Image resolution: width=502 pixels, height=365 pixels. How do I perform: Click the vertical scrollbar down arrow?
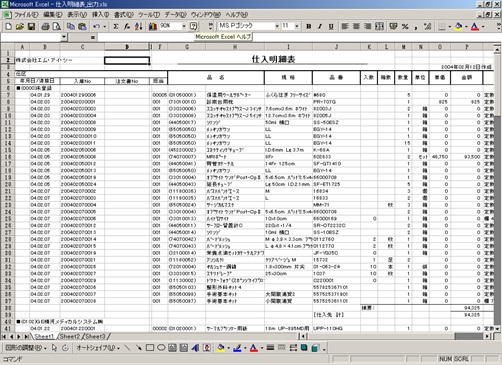pyautogui.click(x=497, y=329)
